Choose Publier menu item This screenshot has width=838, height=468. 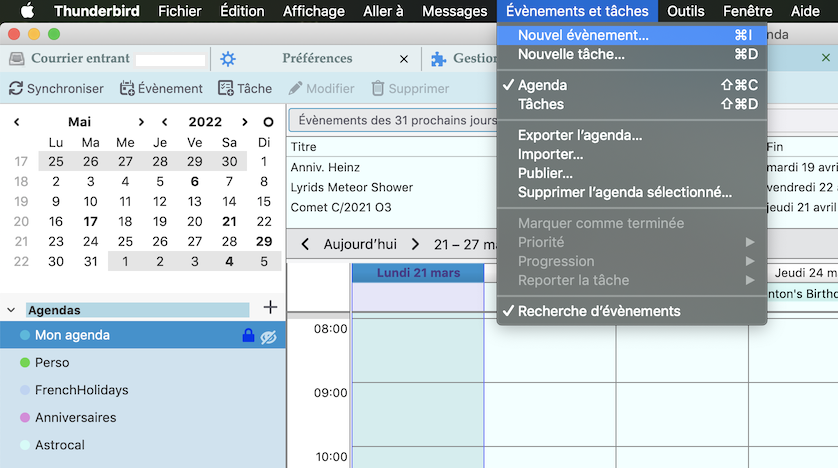point(632,173)
